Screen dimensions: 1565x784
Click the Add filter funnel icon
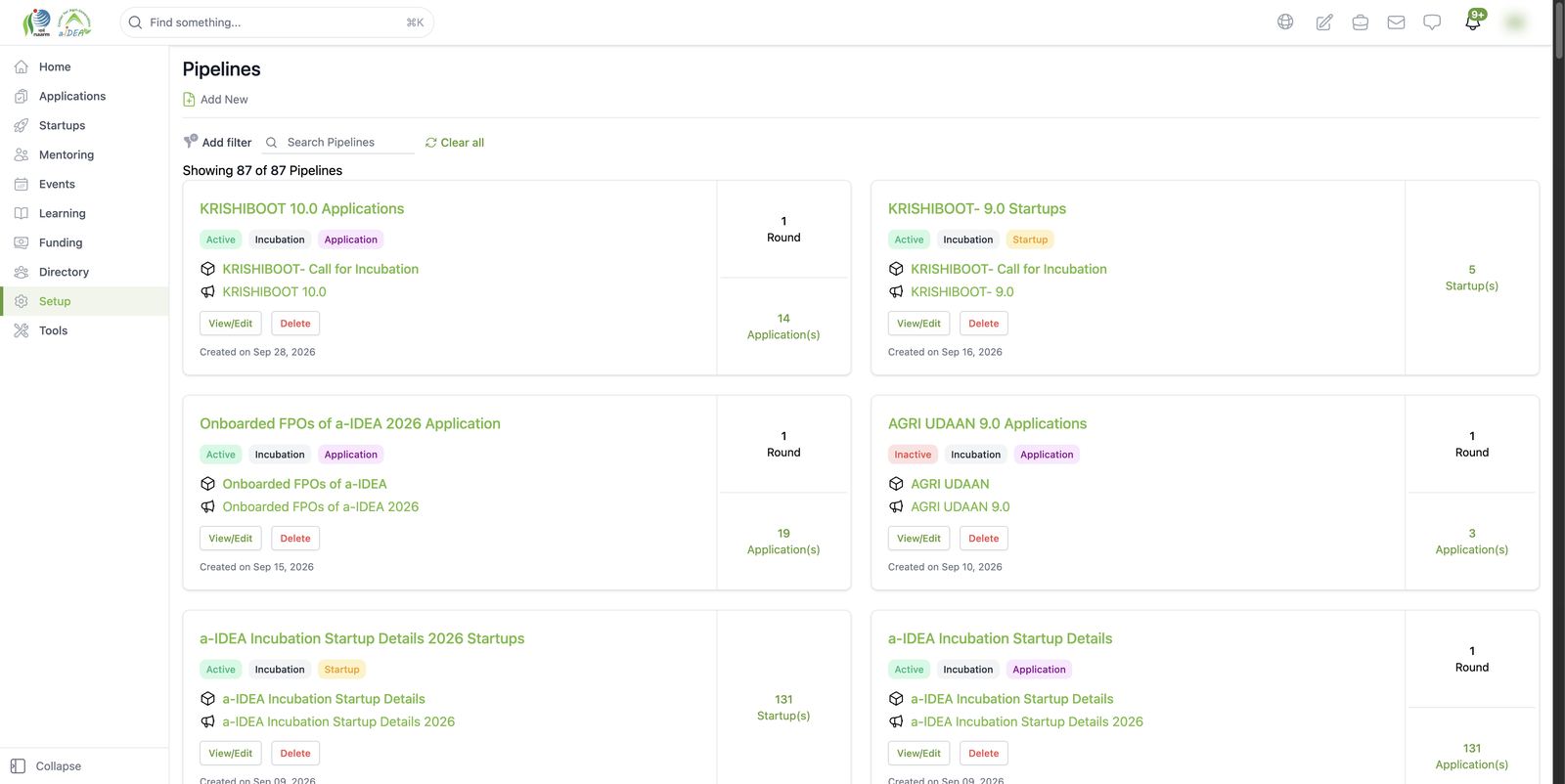(191, 142)
